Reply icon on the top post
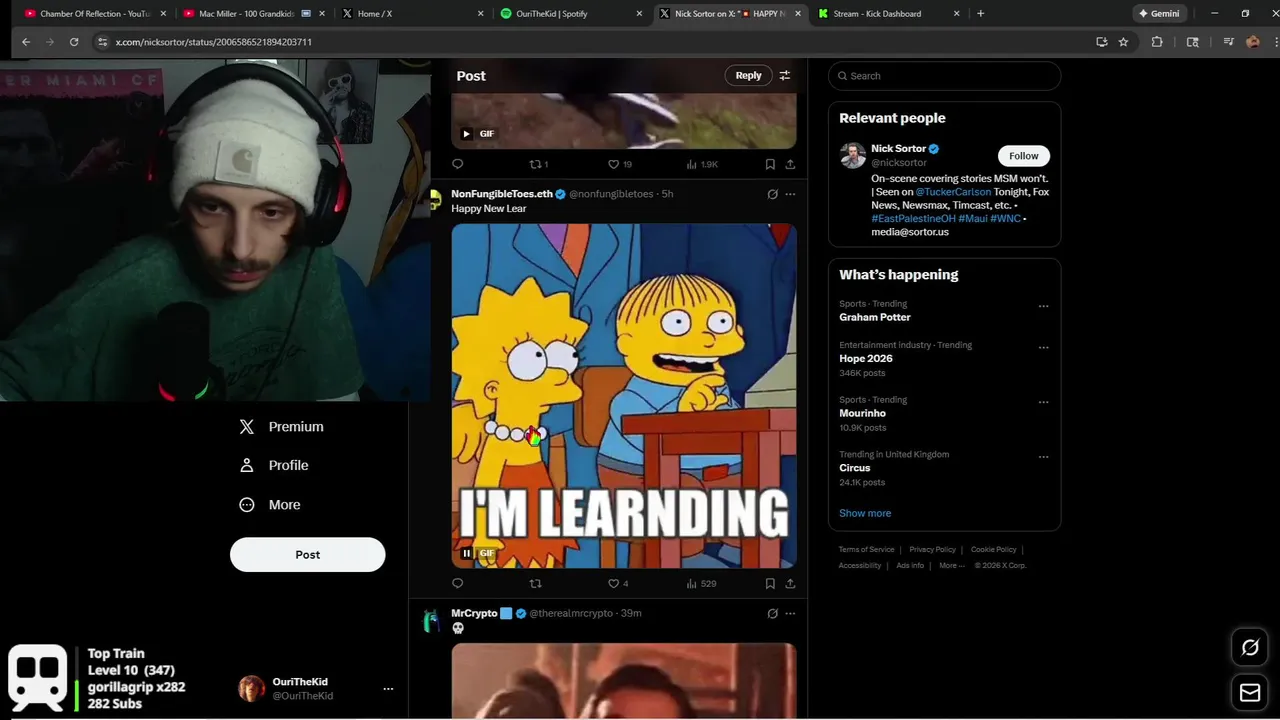1280x720 pixels. pyautogui.click(x=458, y=164)
